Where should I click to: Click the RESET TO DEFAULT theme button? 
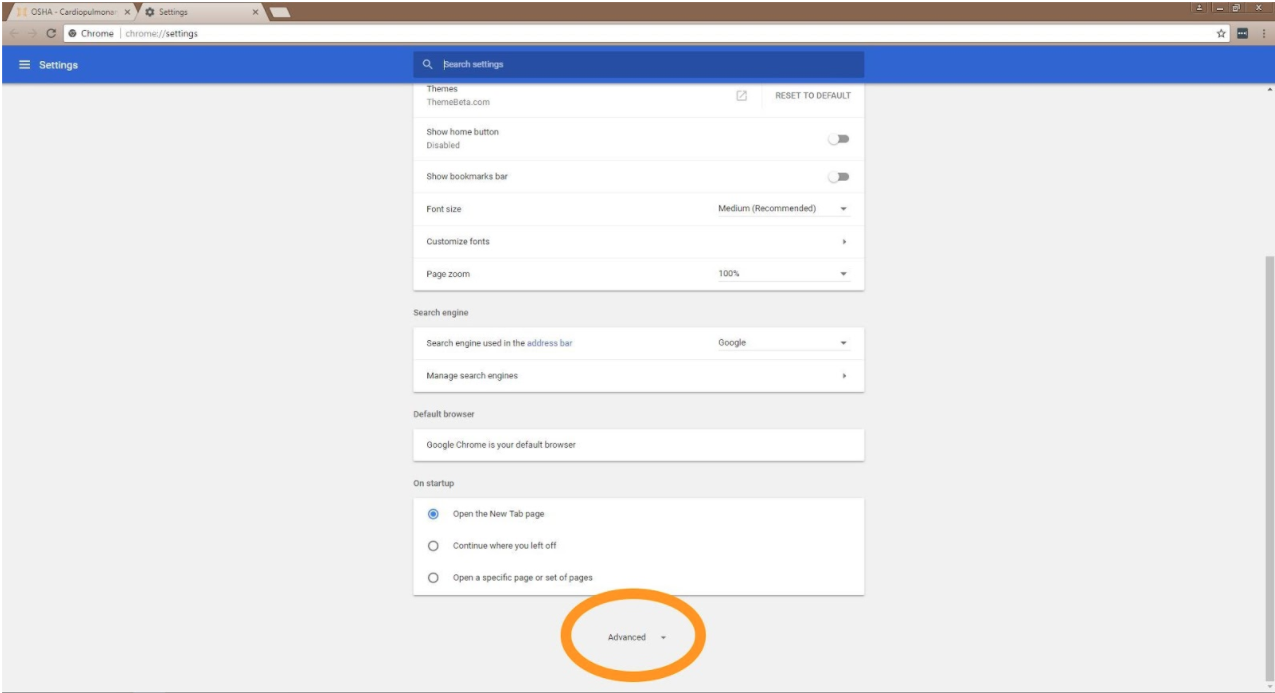point(812,96)
